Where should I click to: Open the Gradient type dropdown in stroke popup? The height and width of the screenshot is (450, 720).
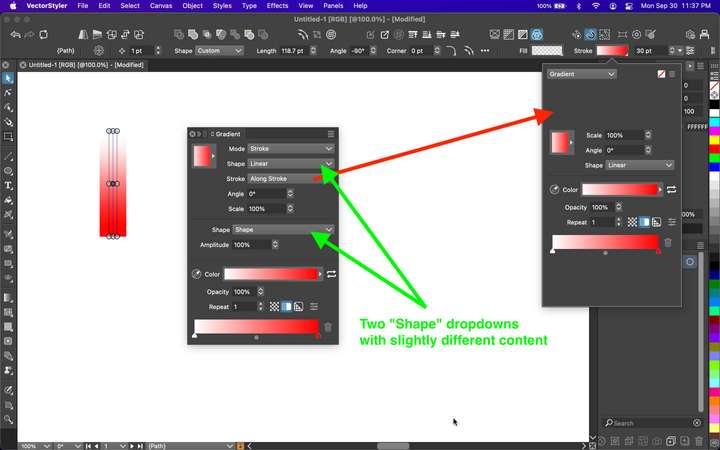pos(581,74)
